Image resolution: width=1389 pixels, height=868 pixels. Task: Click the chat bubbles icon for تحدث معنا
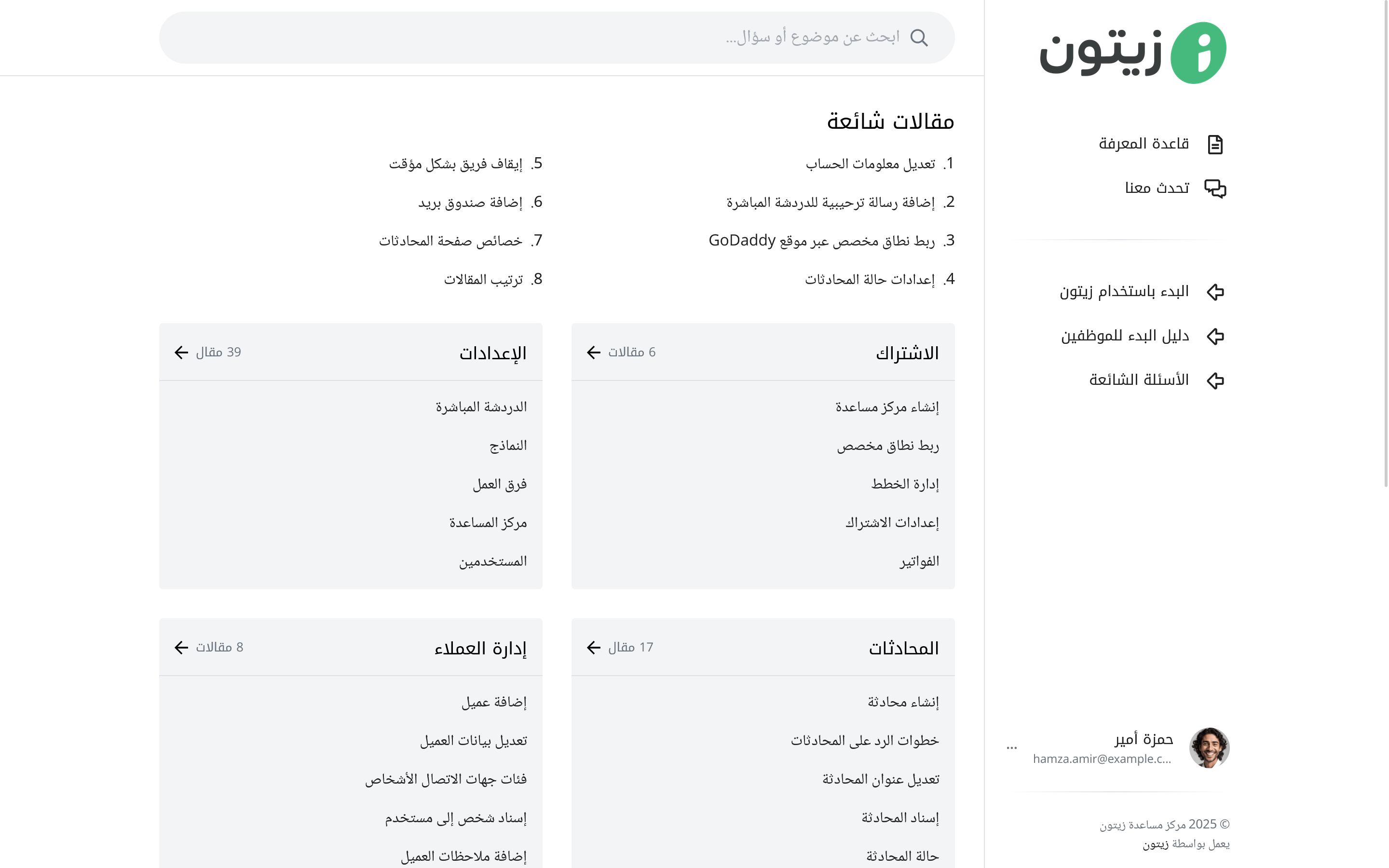[1214, 188]
